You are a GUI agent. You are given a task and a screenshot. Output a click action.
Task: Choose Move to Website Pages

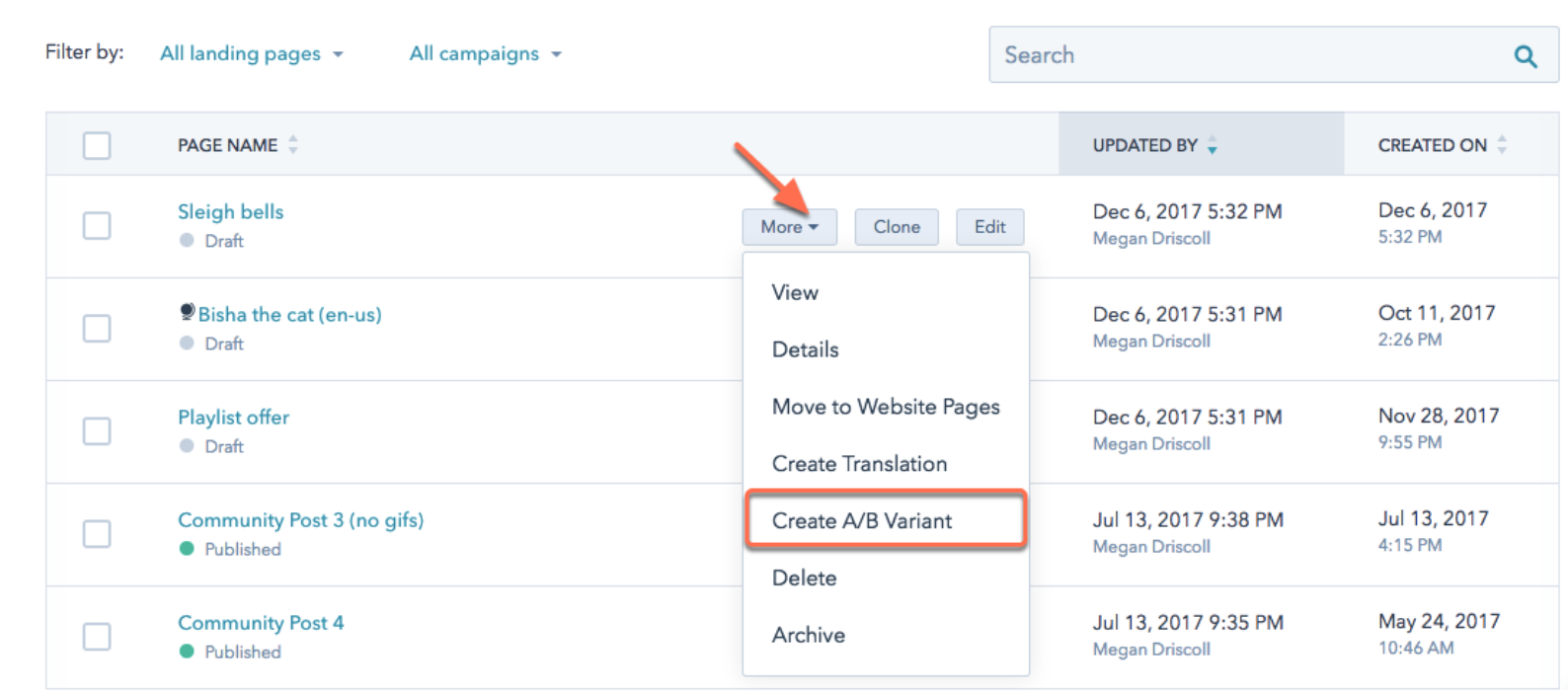pos(886,407)
